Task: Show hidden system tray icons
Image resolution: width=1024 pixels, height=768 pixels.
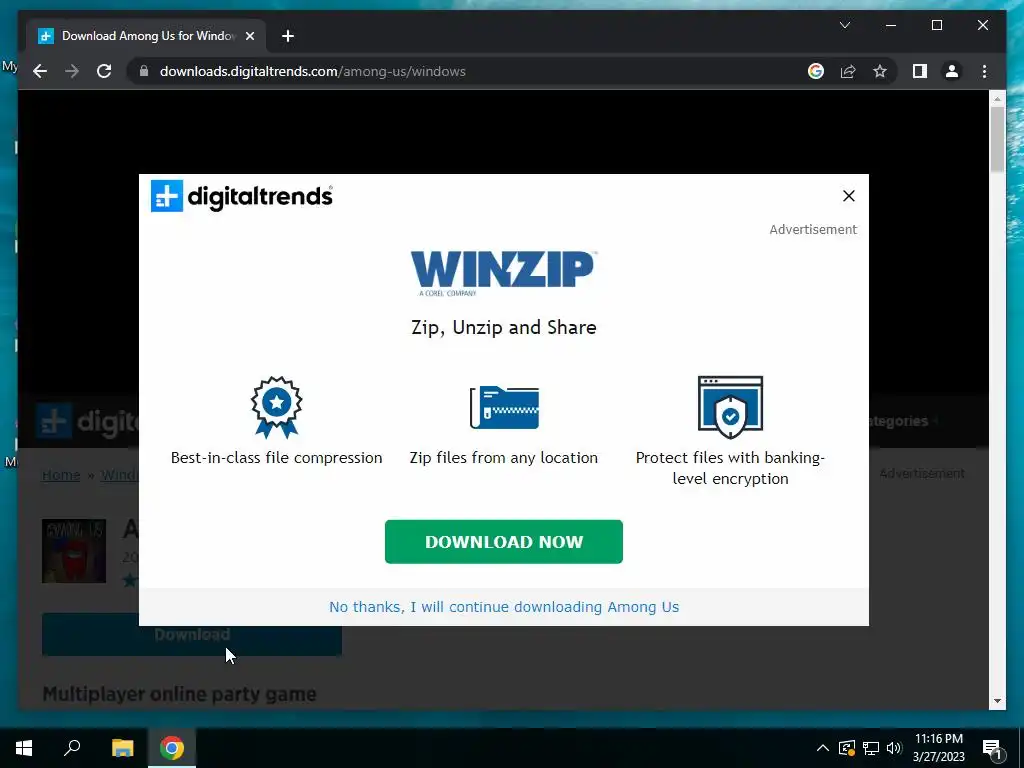Action: (x=823, y=748)
